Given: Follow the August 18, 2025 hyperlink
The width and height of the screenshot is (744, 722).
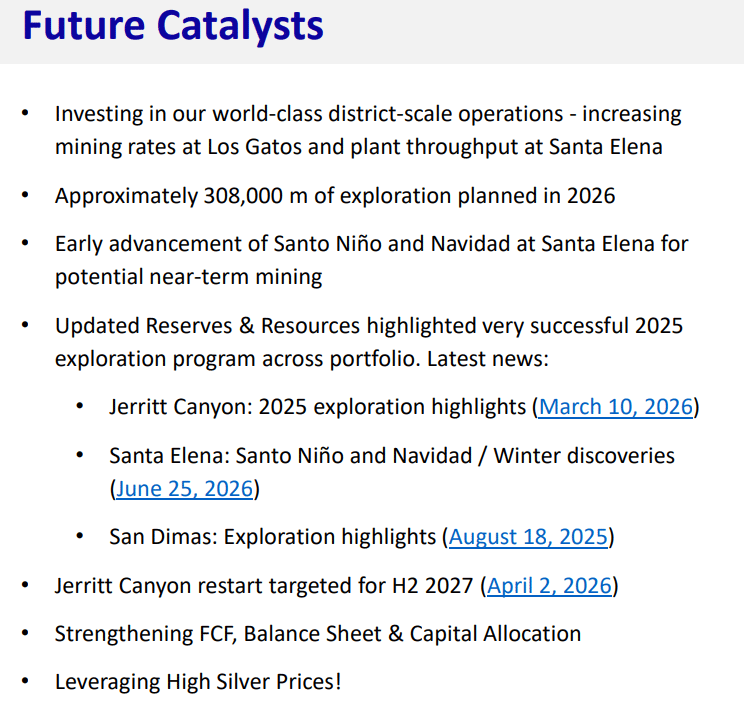Looking at the screenshot, I should click(x=528, y=537).
